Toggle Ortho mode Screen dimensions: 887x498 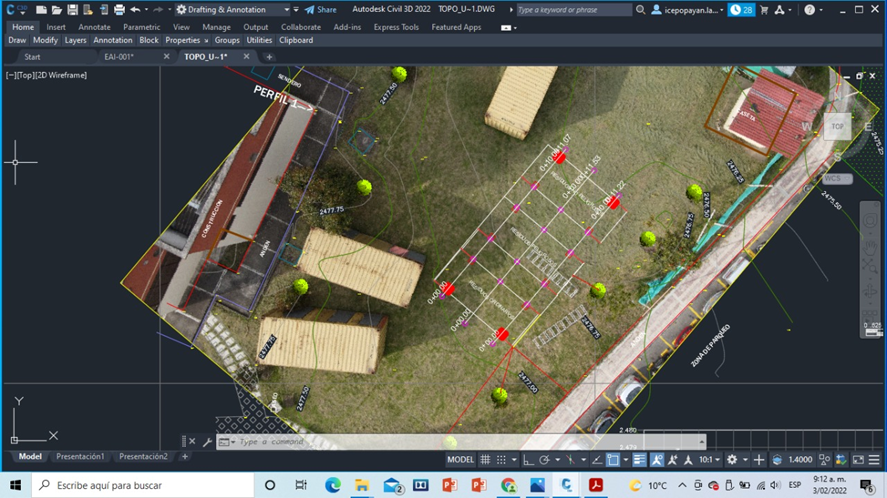pyautogui.click(x=528, y=460)
